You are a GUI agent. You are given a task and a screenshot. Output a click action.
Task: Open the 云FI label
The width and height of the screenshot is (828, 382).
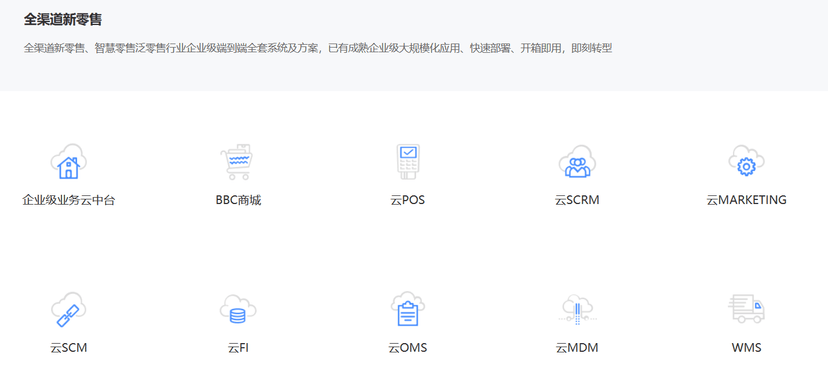[238, 348]
